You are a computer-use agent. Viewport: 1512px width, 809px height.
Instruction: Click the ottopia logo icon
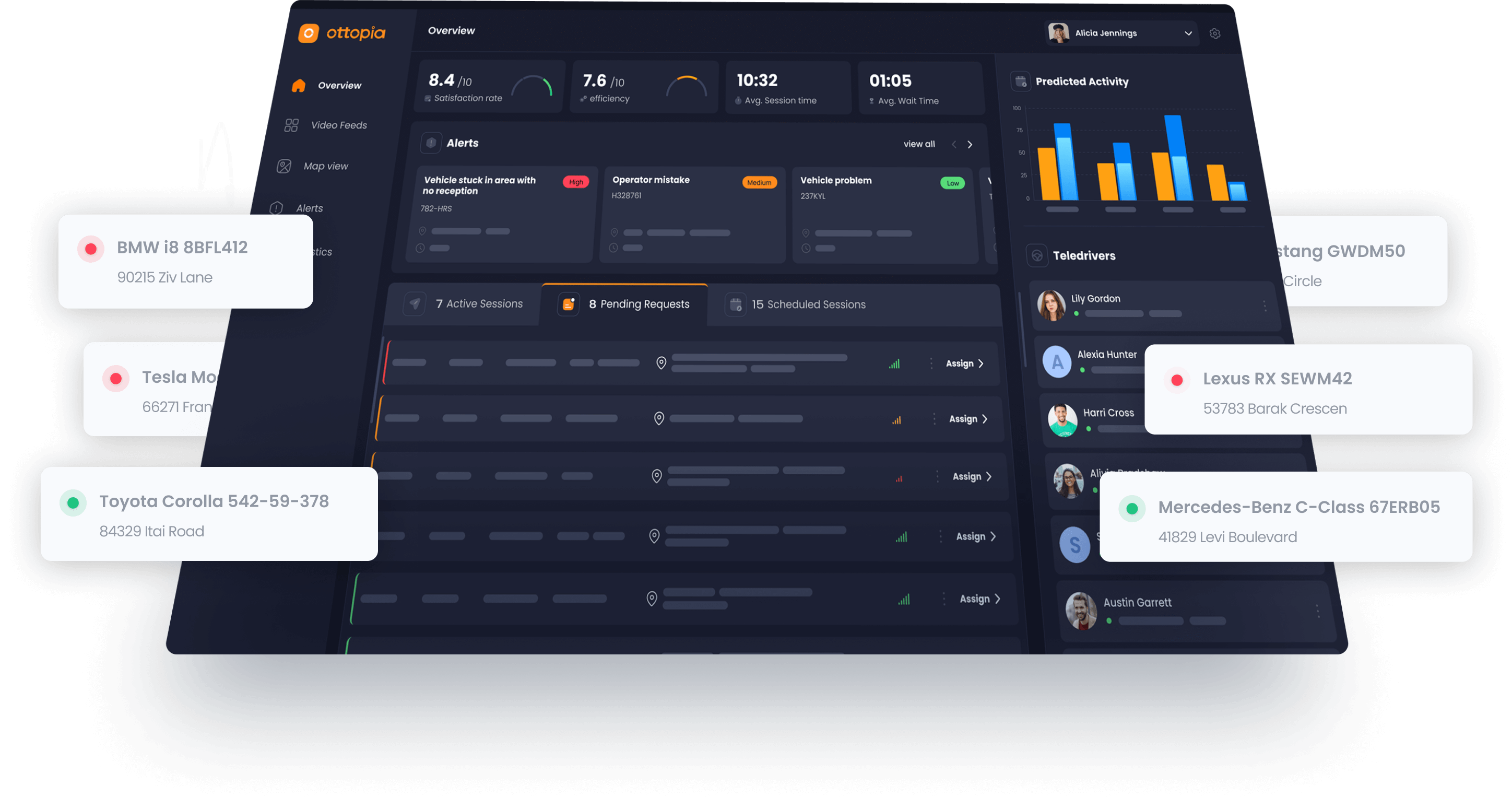tap(308, 33)
